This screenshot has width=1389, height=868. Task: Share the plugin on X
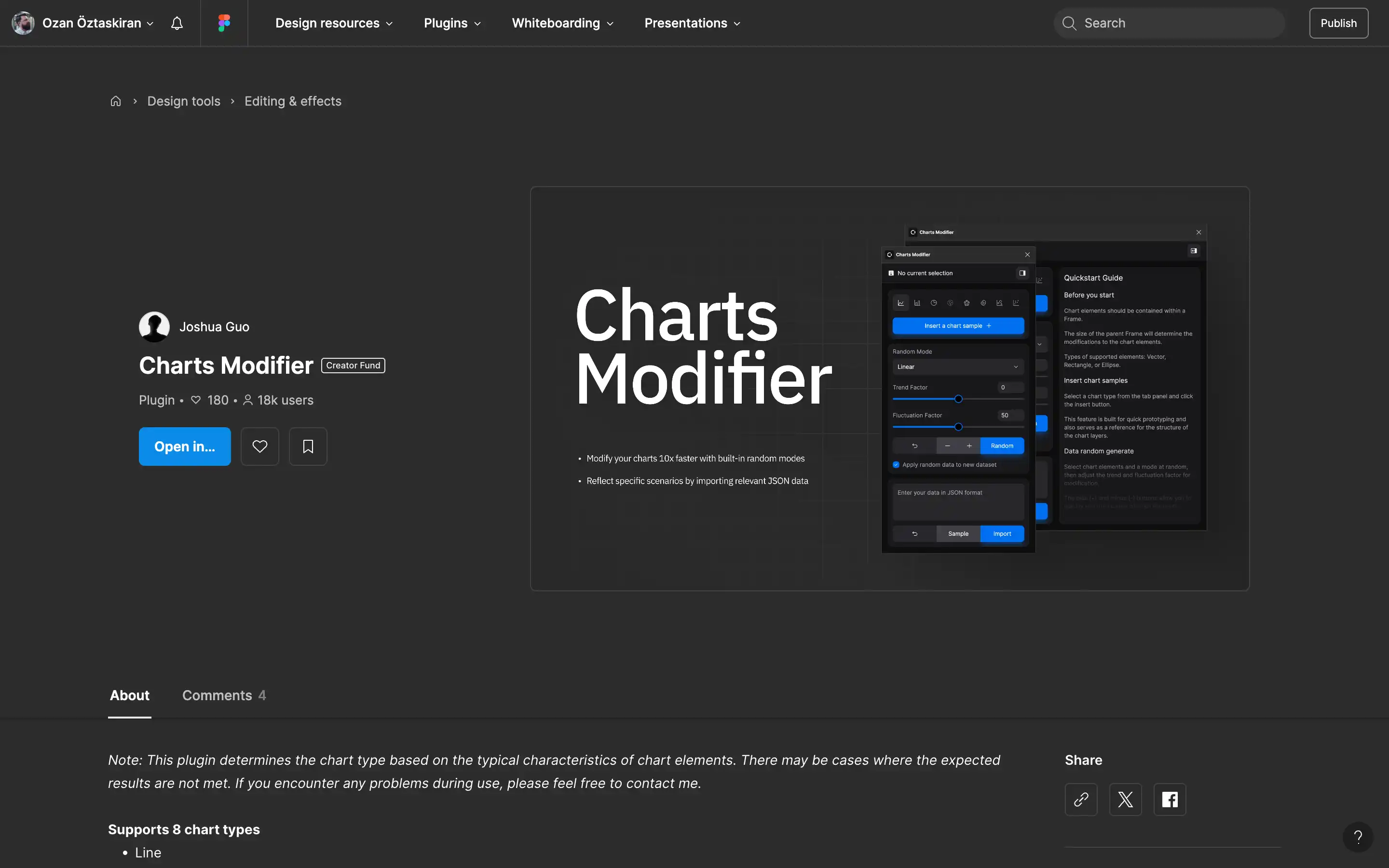(1125, 799)
